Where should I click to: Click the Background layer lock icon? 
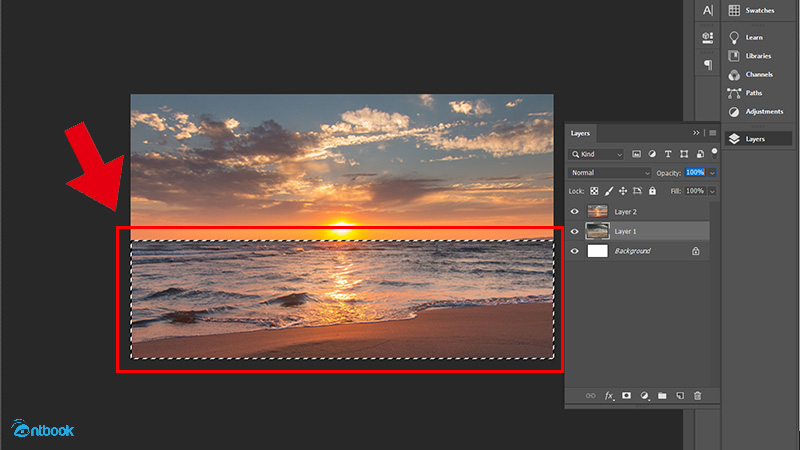pos(695,251)
